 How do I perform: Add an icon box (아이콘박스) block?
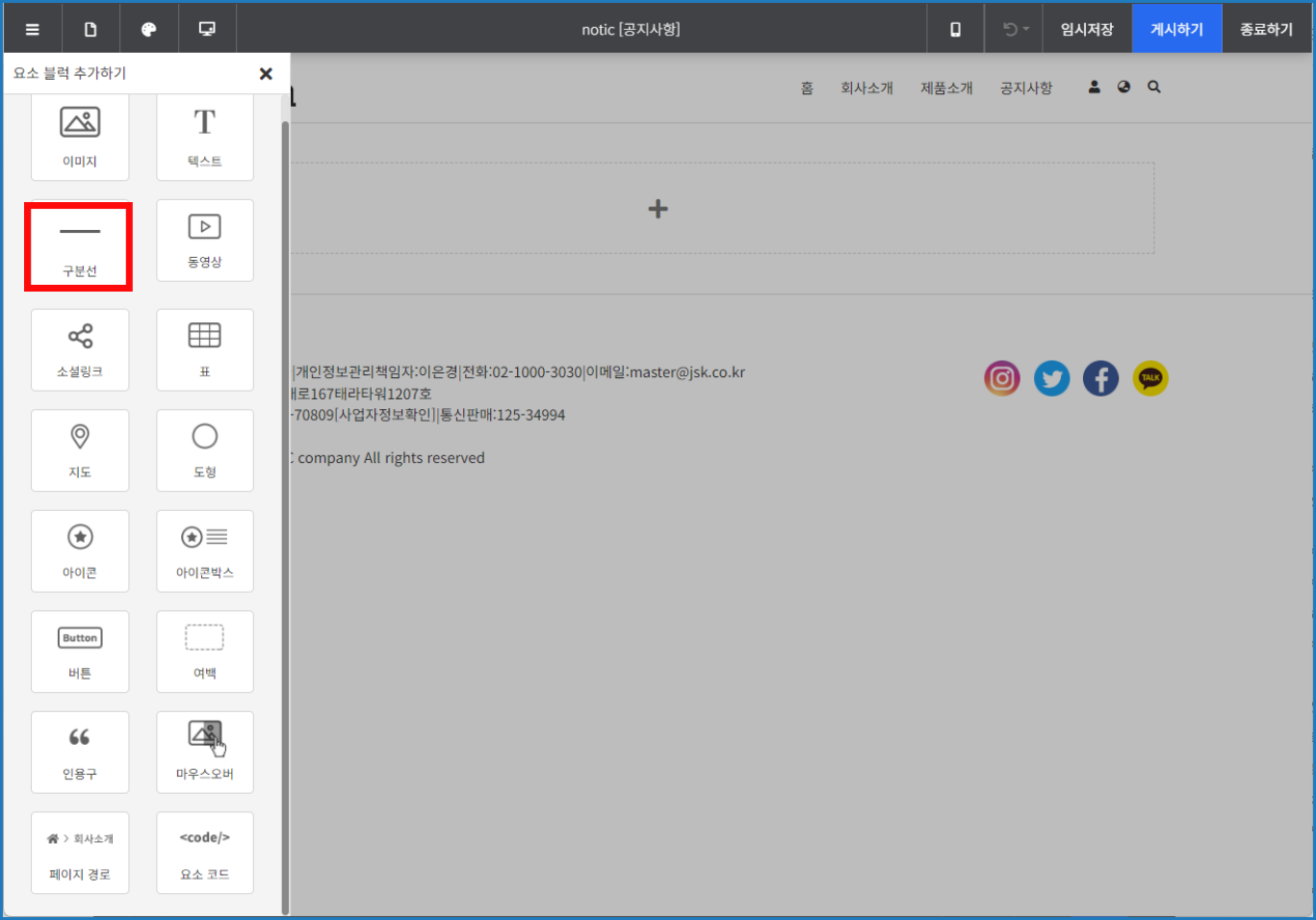205,550
